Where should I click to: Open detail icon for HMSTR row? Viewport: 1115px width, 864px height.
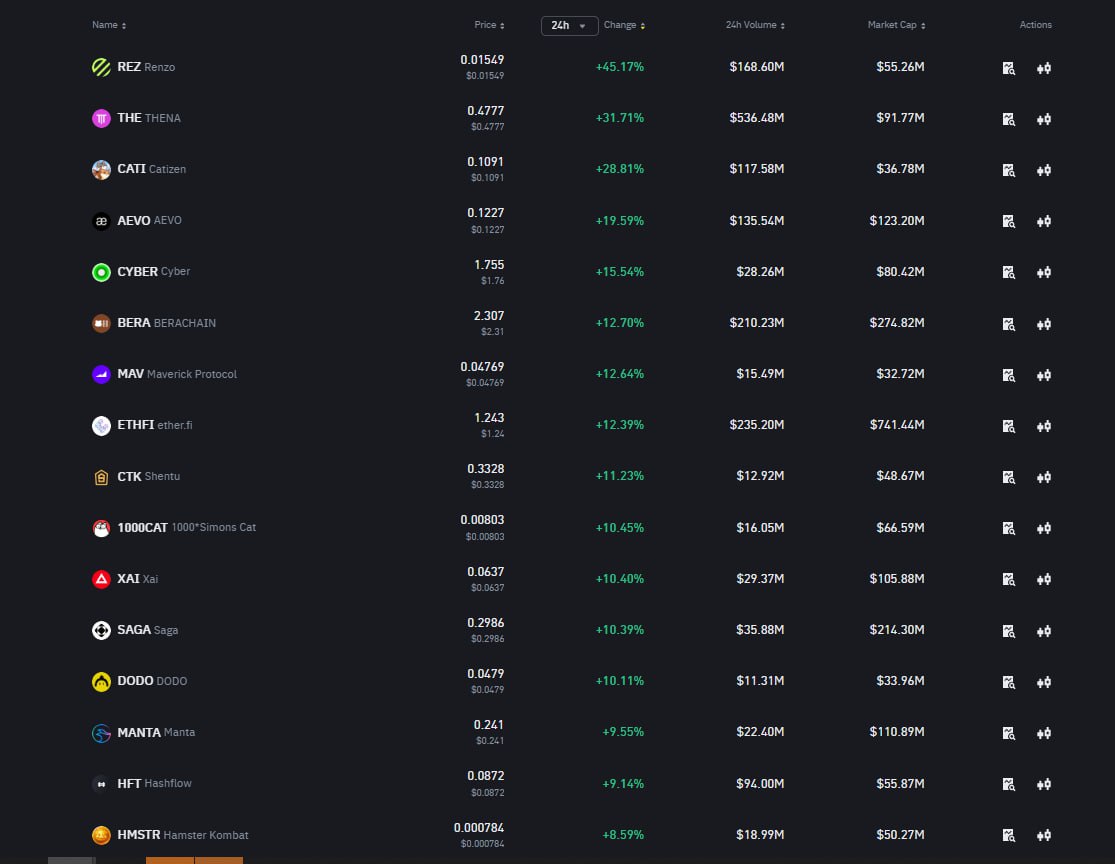pos(1008,836)
